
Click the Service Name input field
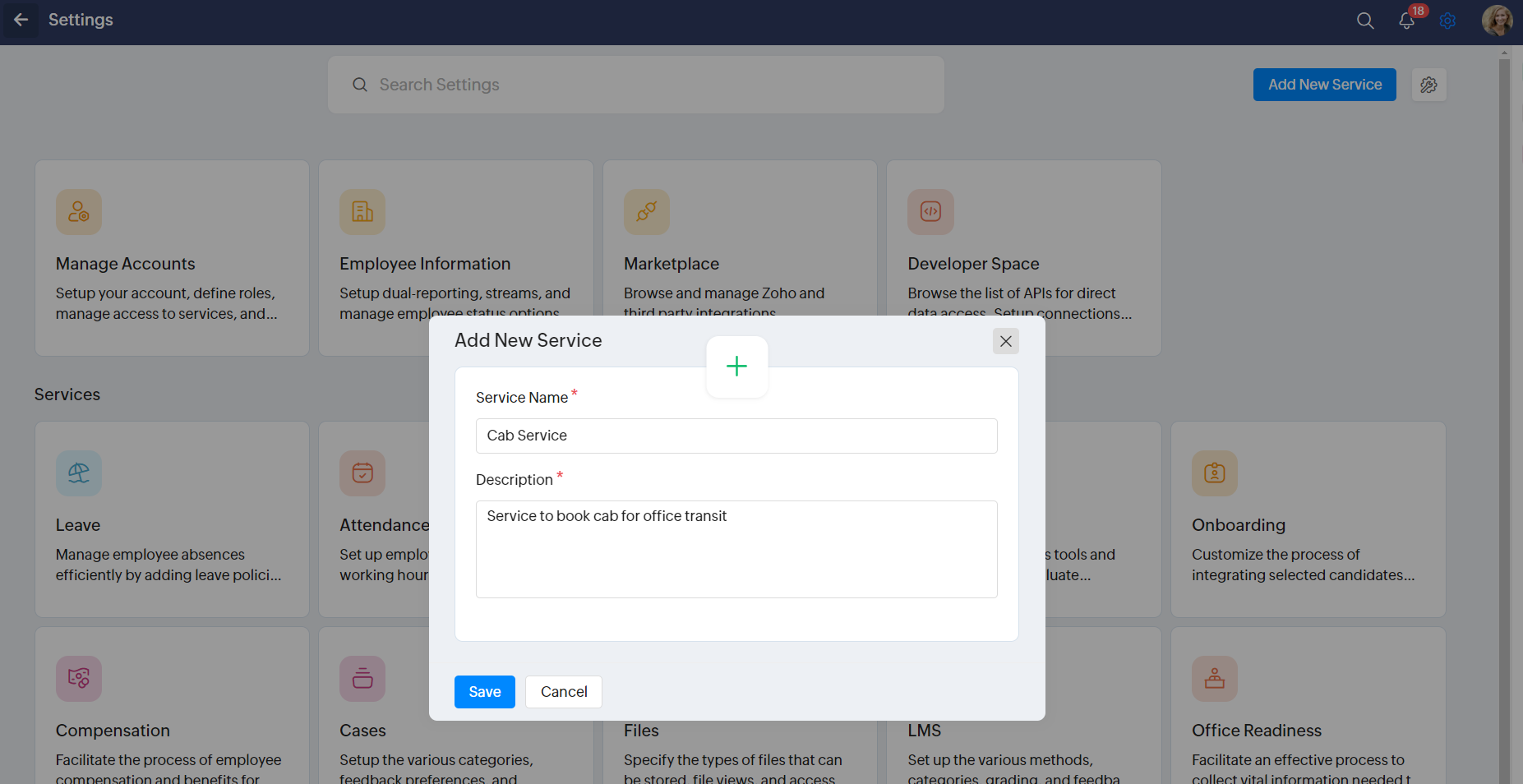(736, 436)
